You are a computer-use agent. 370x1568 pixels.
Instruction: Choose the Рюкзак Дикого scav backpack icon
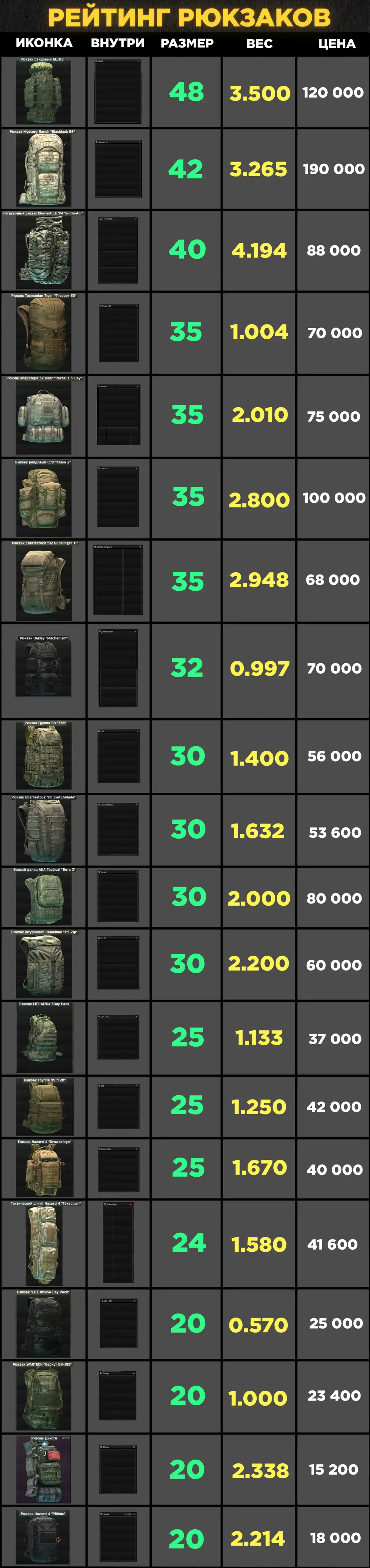(x=44, y=1471)
